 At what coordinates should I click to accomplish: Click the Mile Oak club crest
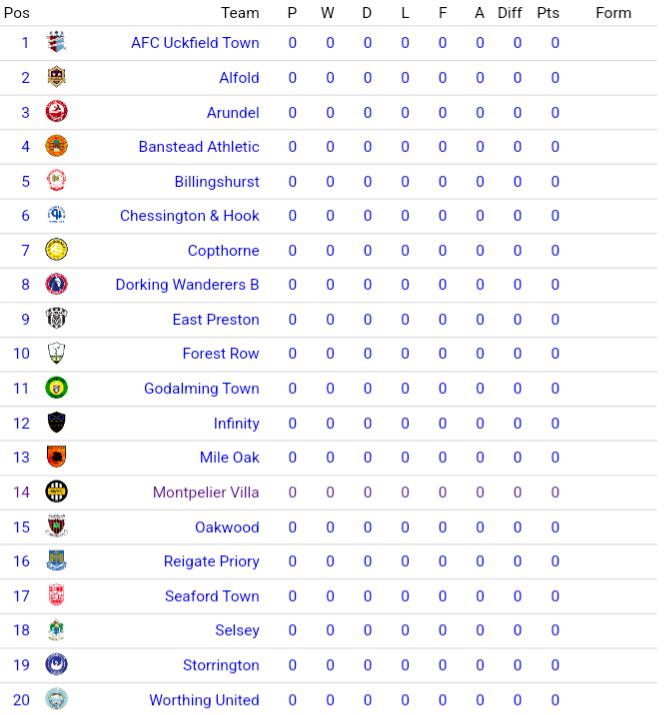[x=57, y=458]
